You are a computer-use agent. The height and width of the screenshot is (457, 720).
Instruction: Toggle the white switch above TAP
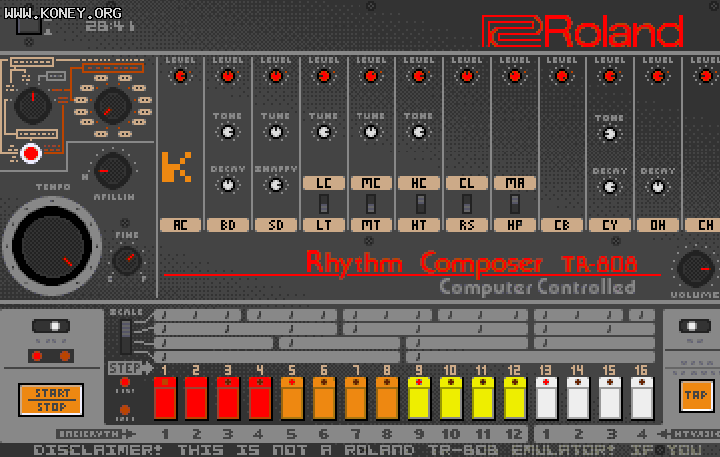pyautogui.click(x=695, y=326)
